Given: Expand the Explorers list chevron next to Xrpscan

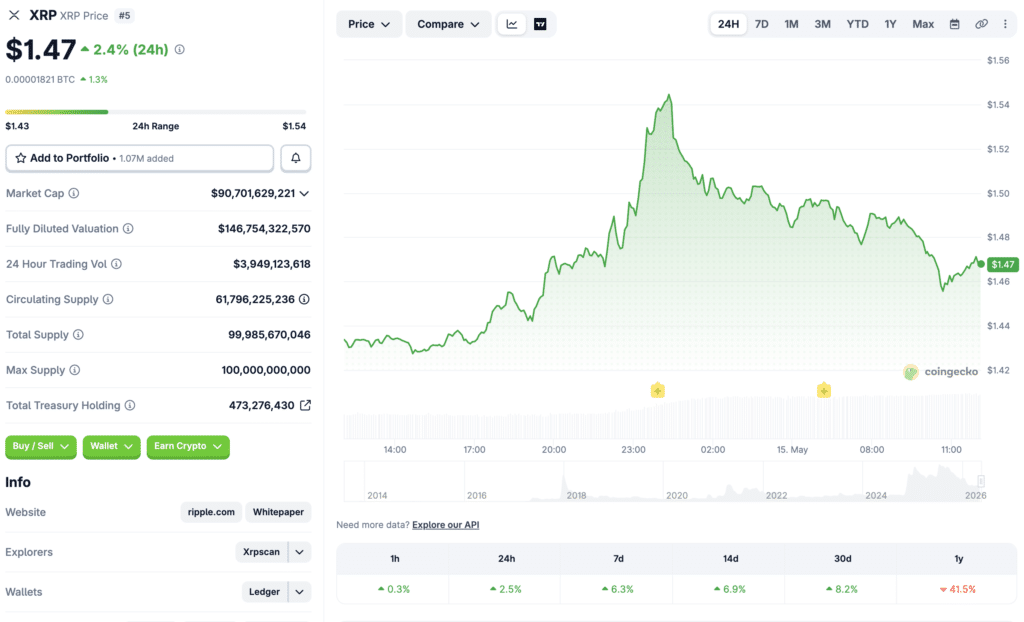Looking at the screenshot, I should [299, 552].
